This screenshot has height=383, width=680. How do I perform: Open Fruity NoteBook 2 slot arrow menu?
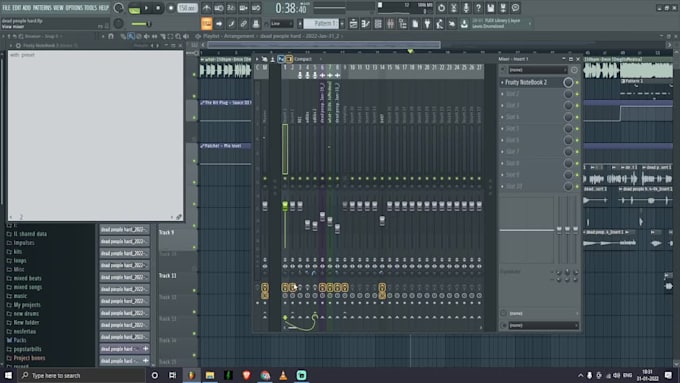point(503,82)
